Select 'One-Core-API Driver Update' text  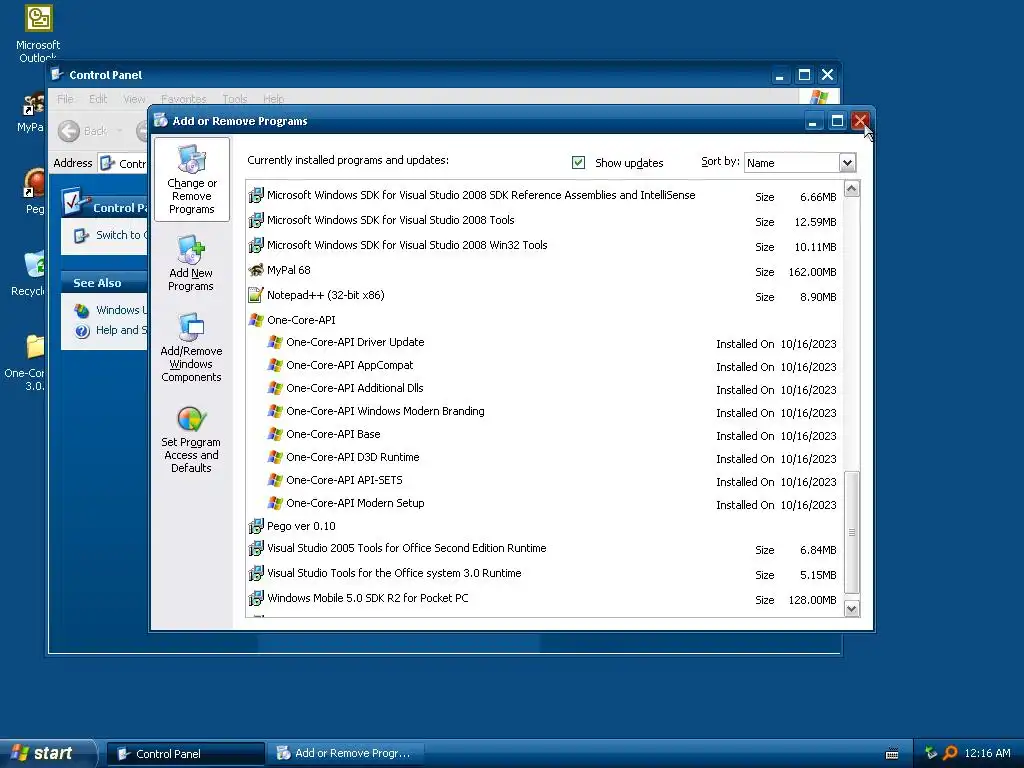pyautogui.click(x=355, y=342)
